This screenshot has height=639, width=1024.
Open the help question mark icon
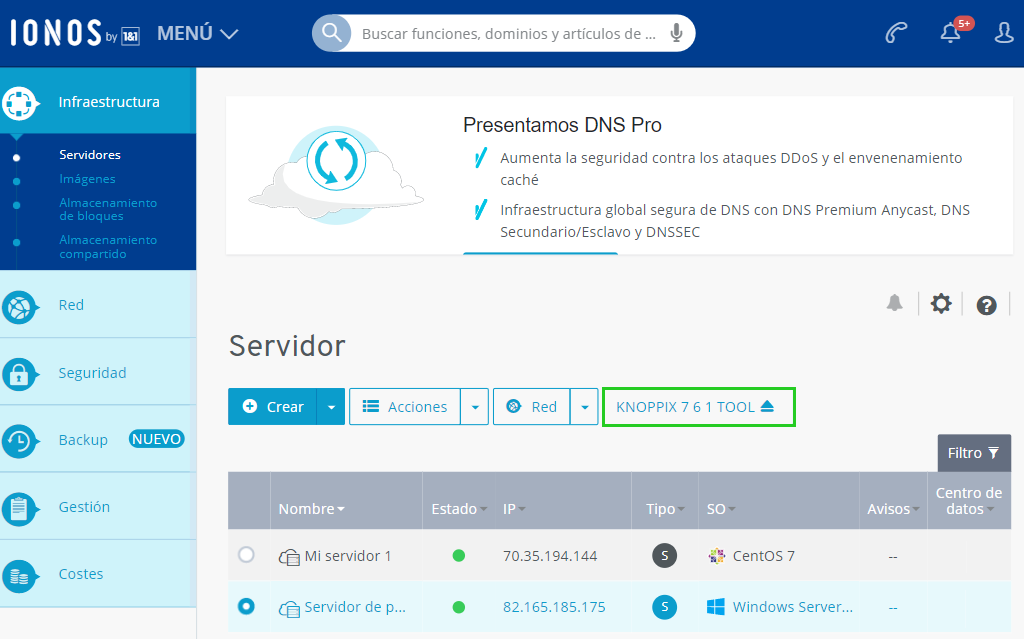pyautogui.click(x=986, y=305)
